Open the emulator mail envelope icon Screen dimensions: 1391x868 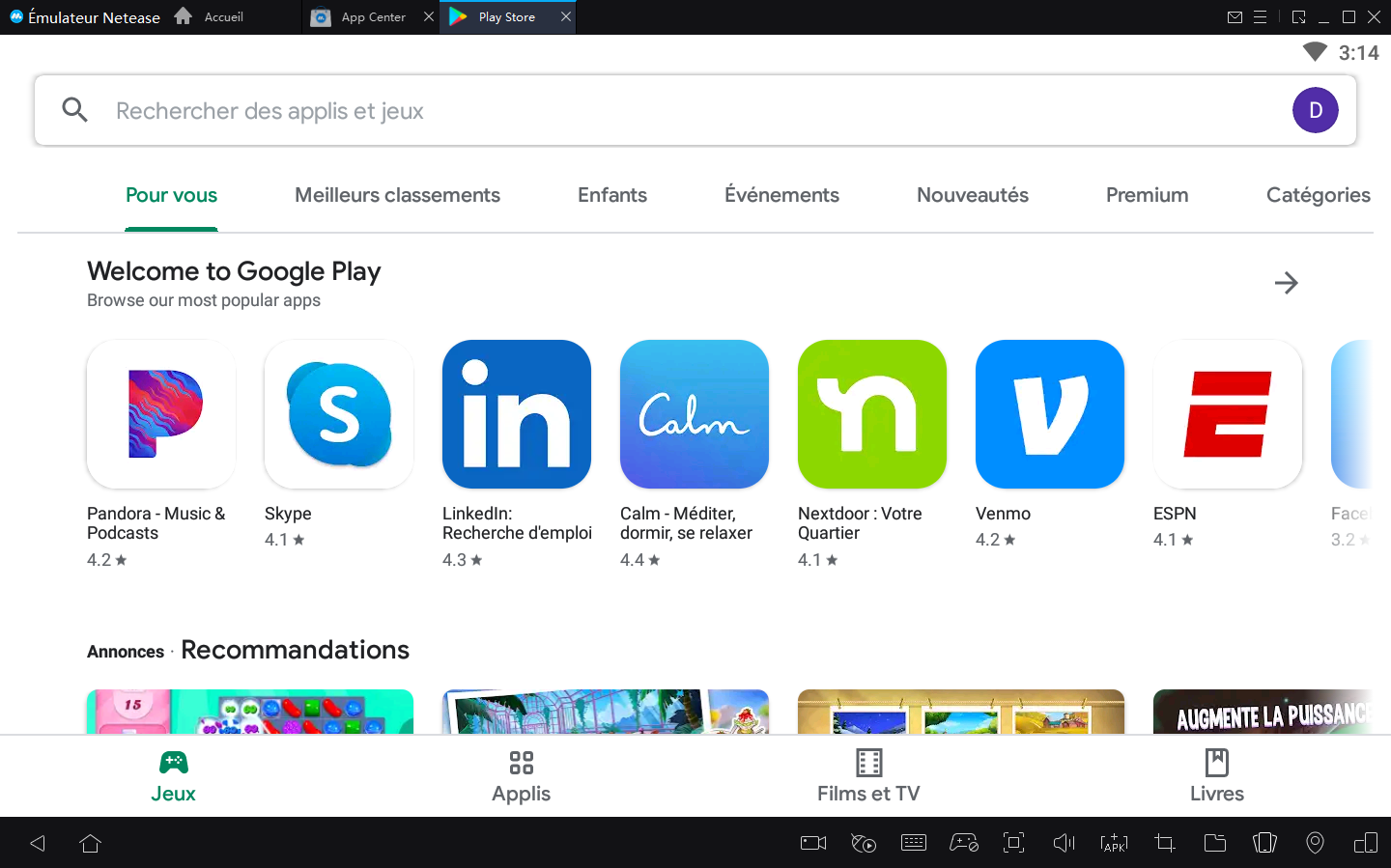pyautogui.click(x=1235, y=17)
